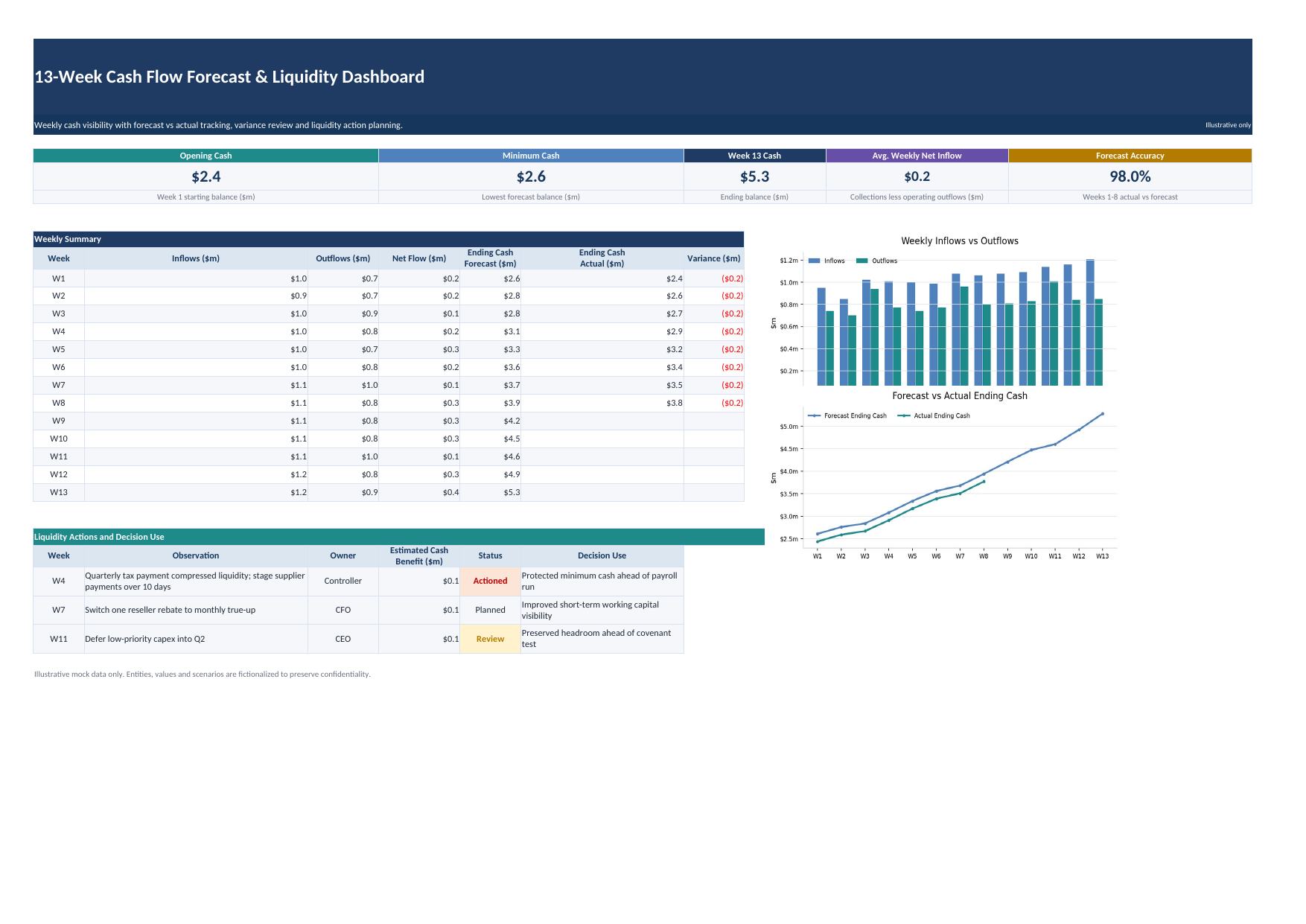Screen dimensions: 1306x924
Task: Select the 'Decision Use' column header
Action: (x=602, y=555)
